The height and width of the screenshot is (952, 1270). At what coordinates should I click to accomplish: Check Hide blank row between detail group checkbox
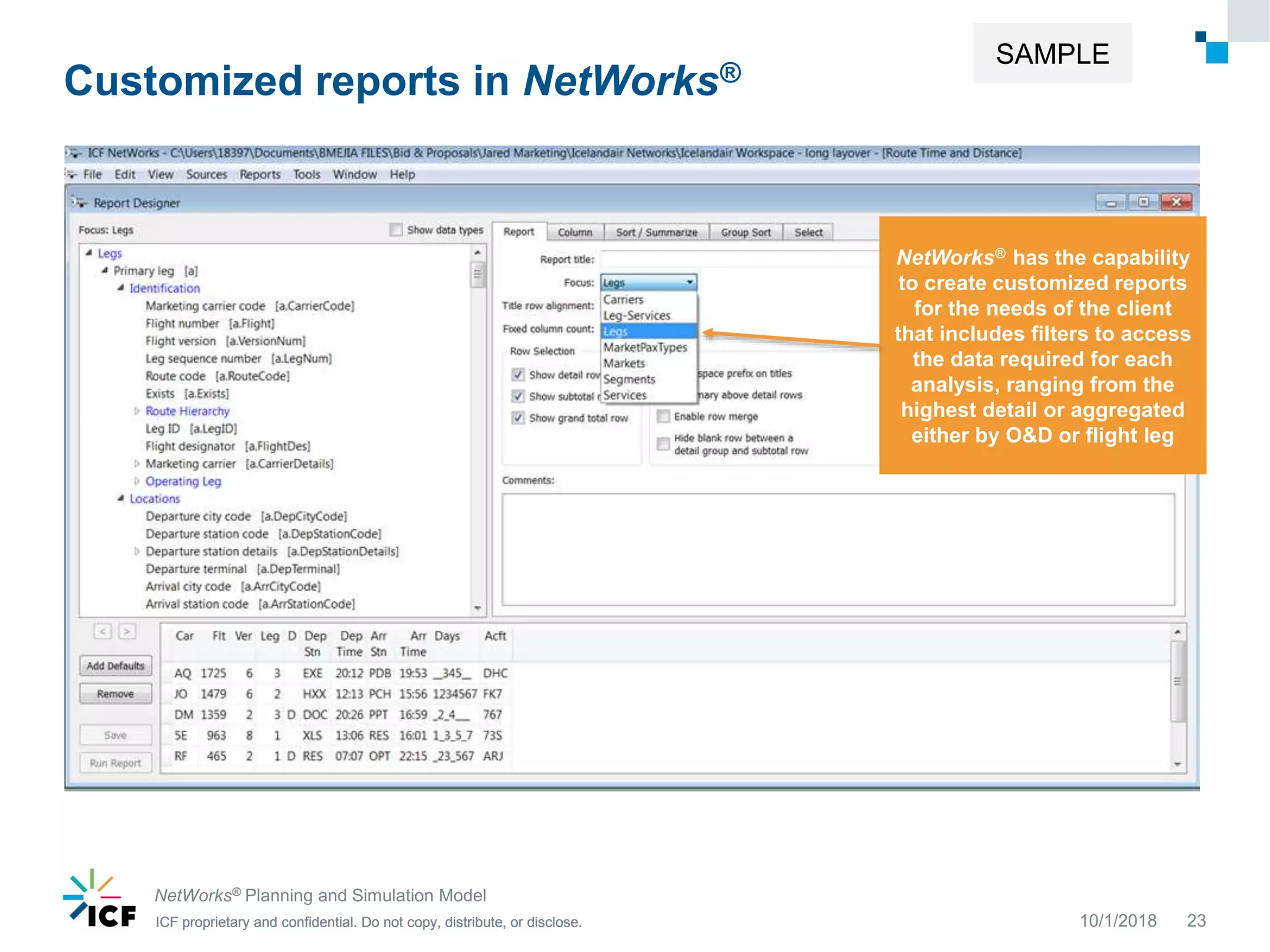coord(663,444)
